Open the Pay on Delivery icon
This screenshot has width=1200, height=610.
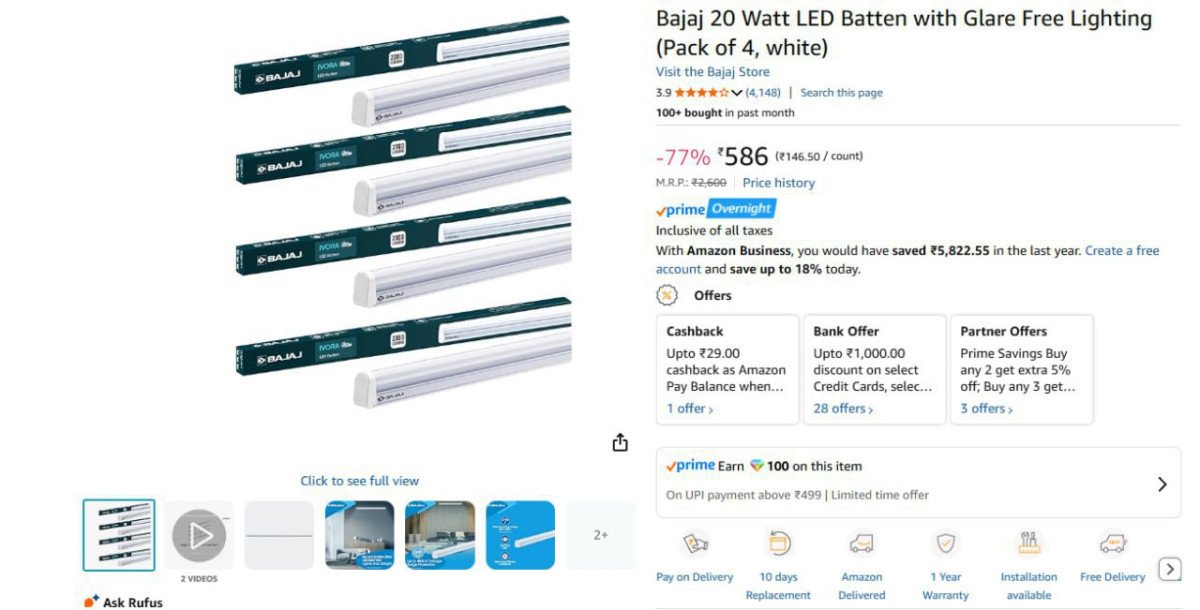[695, 544]
